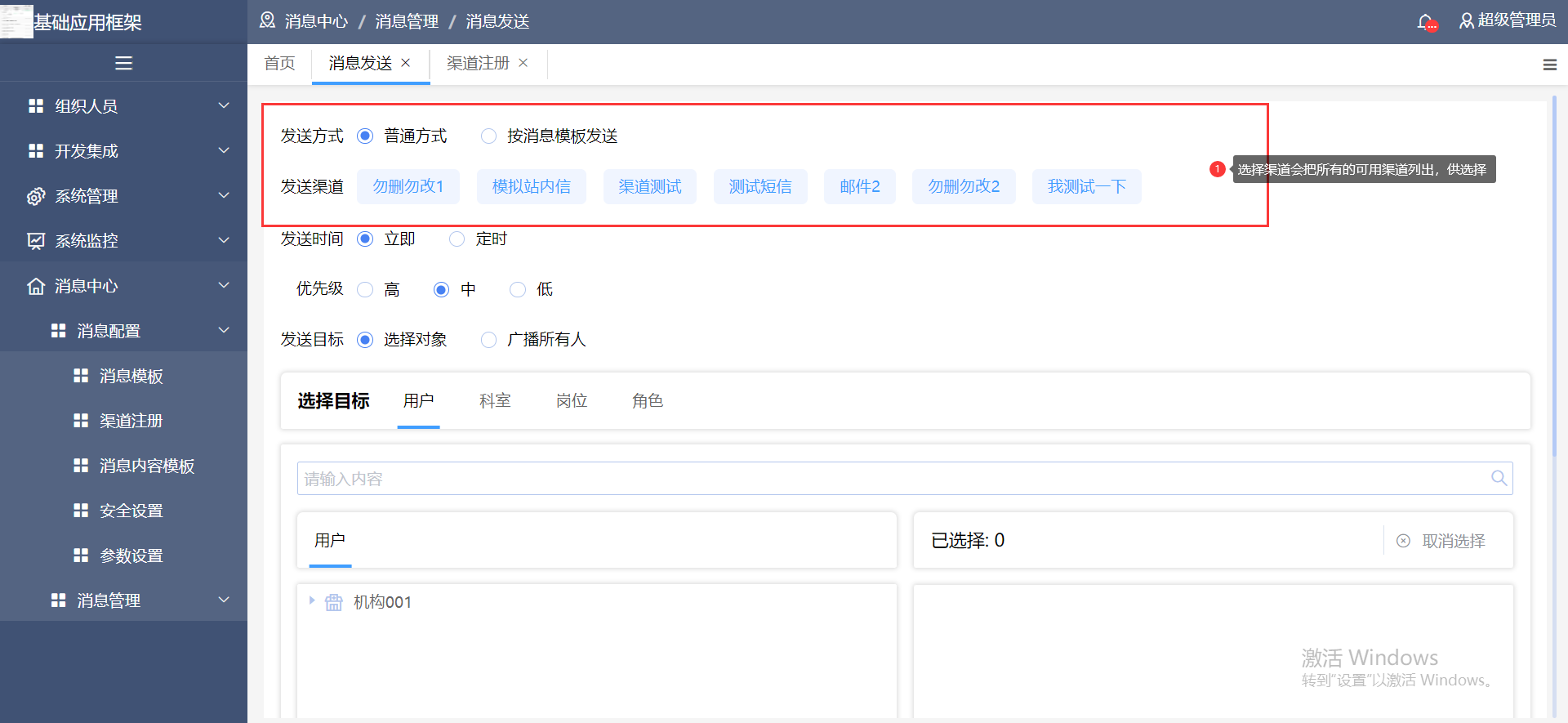Viewport: 1568px width, 723px height.
Task: Click the 消息配置 grid icon
Action: 58,331
